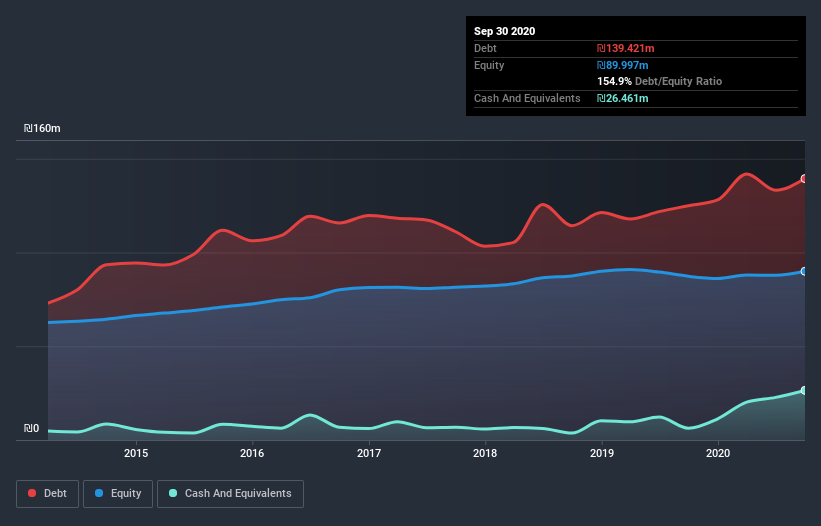
Task: Click the 154.9% Debt/Equity Ratio text
Action: (659, 81)
